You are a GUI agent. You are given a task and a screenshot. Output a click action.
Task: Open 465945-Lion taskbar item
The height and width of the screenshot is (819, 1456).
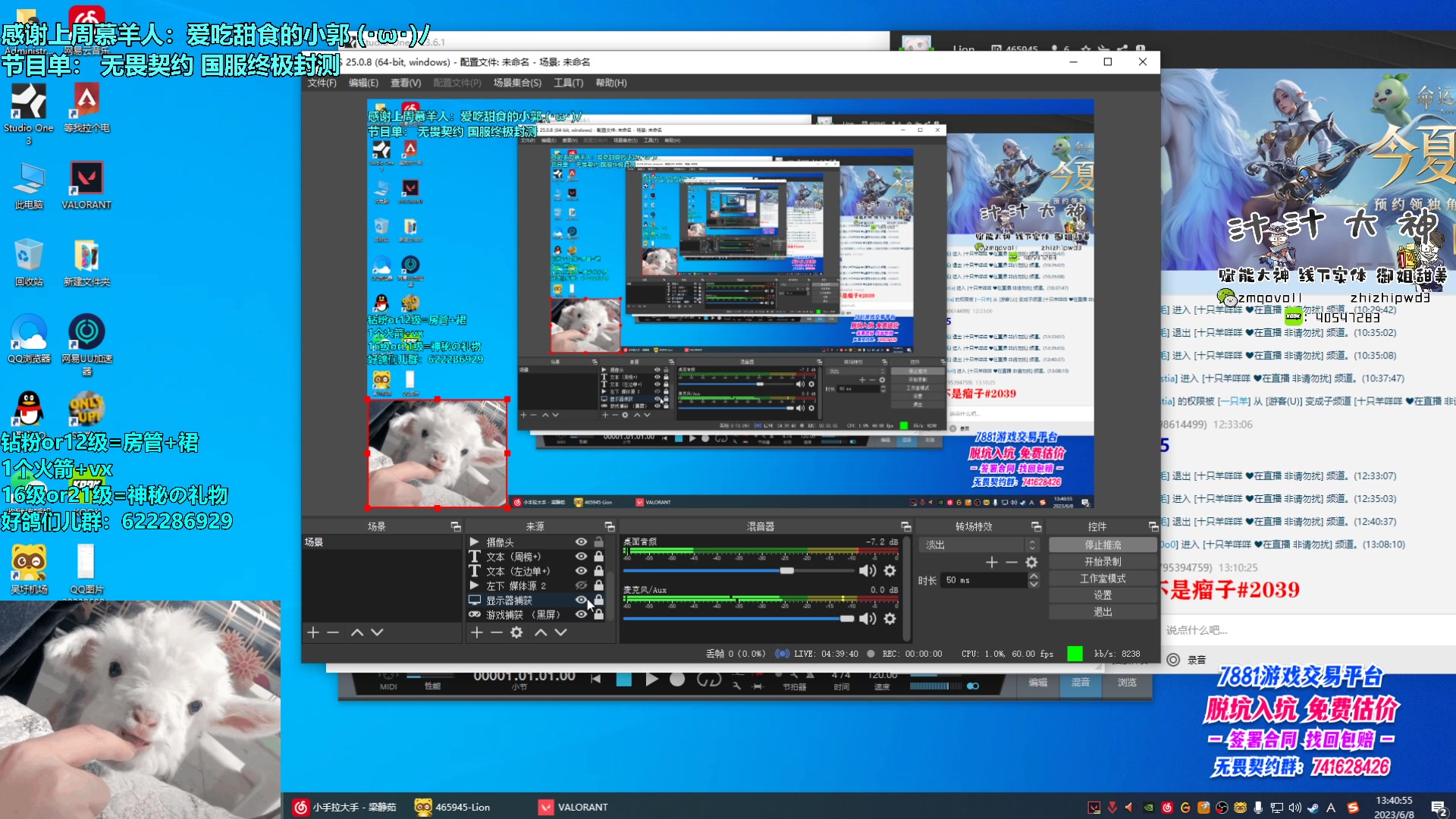click(453, 807)
